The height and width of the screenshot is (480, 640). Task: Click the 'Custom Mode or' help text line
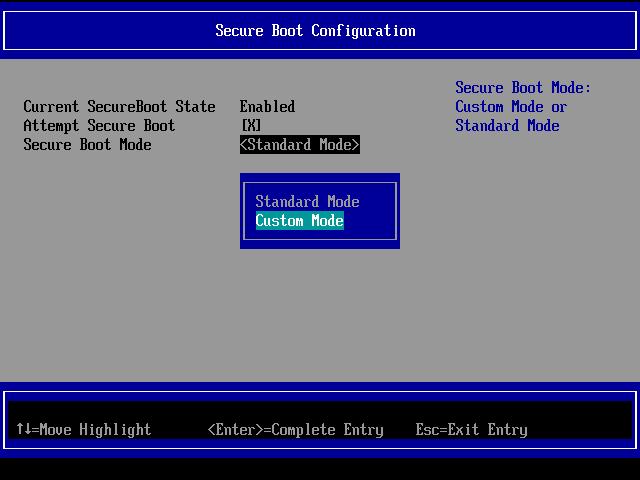click(511, 107)
